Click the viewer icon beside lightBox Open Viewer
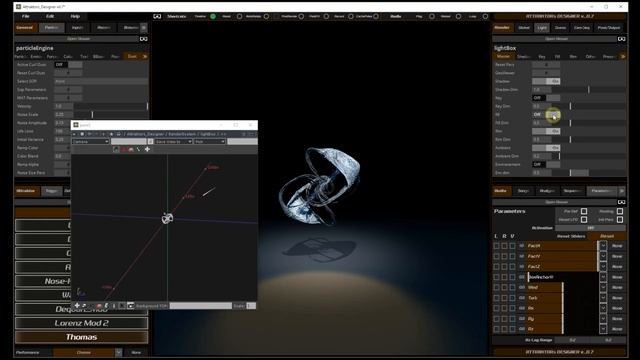The width and height of the screenshot is (640, 360). coord(621,39)
